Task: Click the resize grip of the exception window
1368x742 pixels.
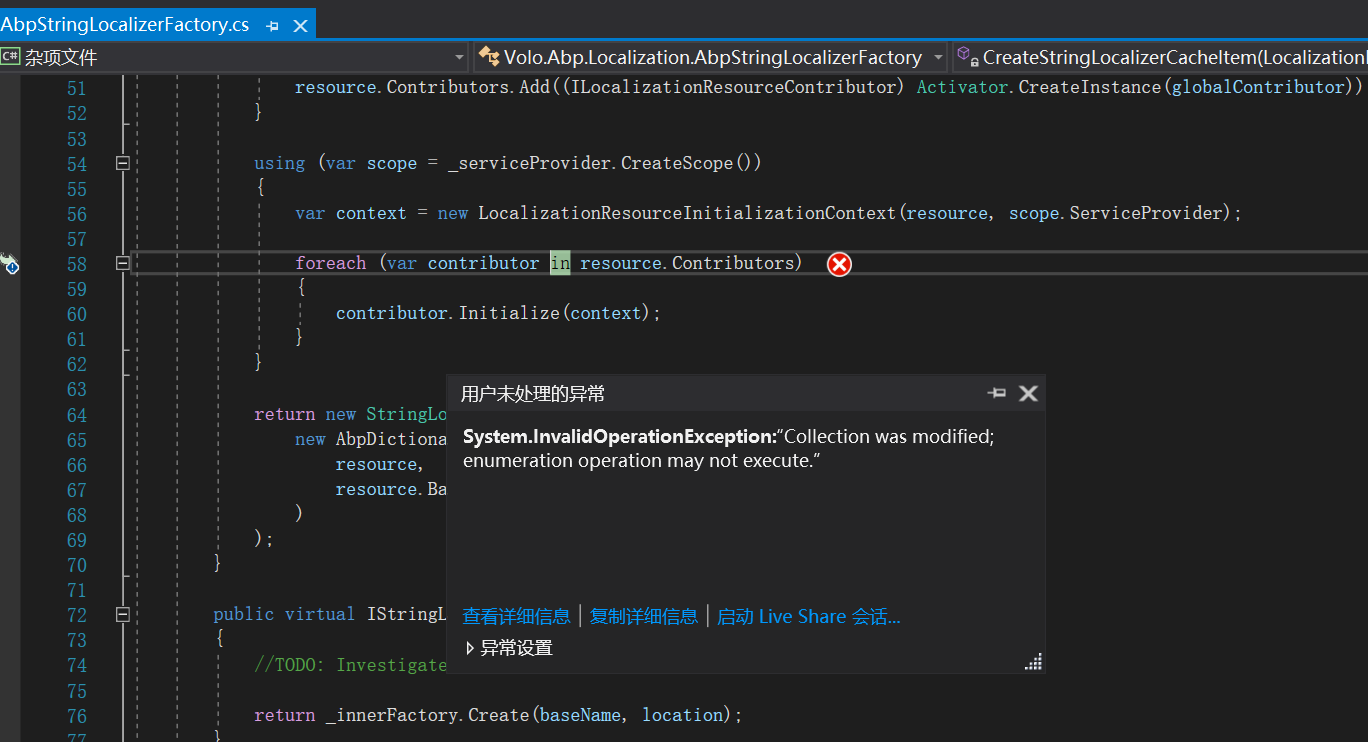Action: tap(1033, 661)
